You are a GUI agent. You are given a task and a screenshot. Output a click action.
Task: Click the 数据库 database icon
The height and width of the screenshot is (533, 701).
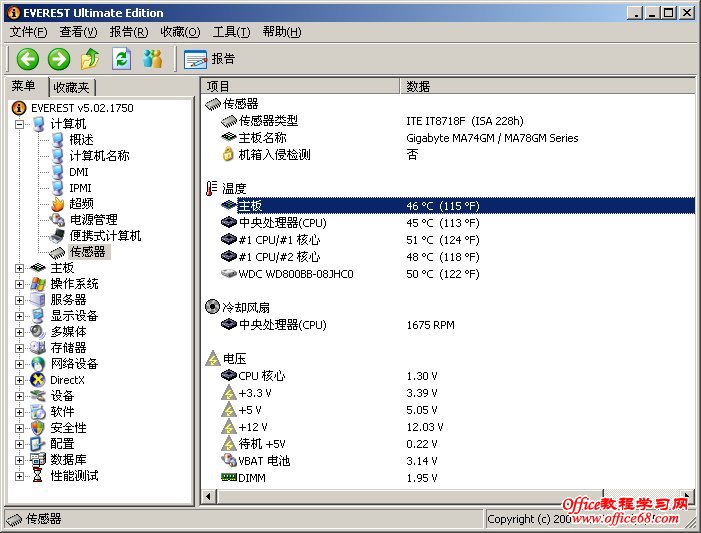[38, 460]
